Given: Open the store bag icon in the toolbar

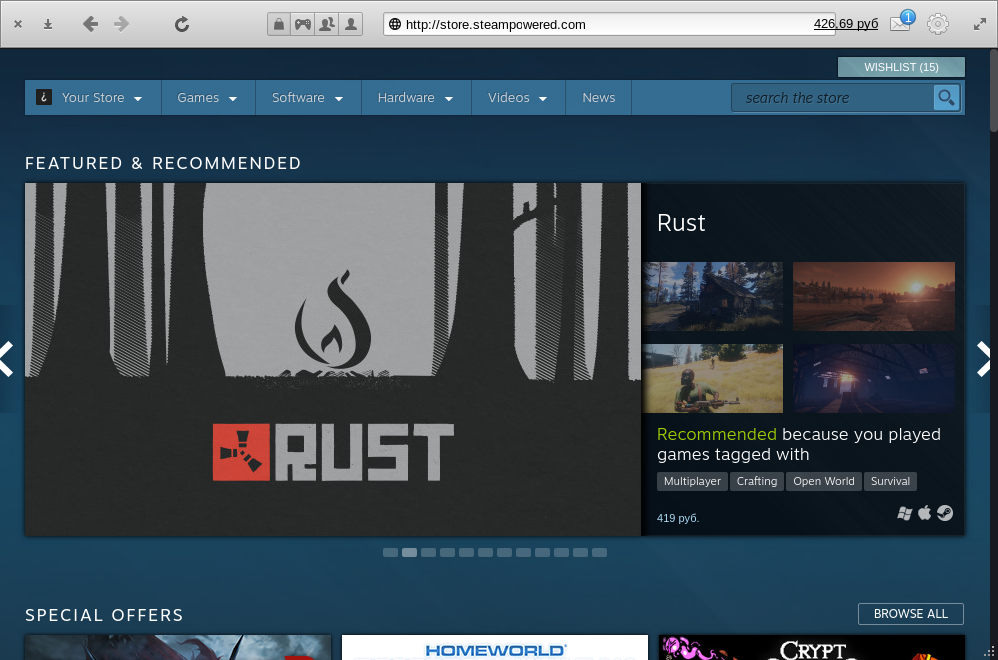Looking at the screenshot, I should [x=279, y=24].
